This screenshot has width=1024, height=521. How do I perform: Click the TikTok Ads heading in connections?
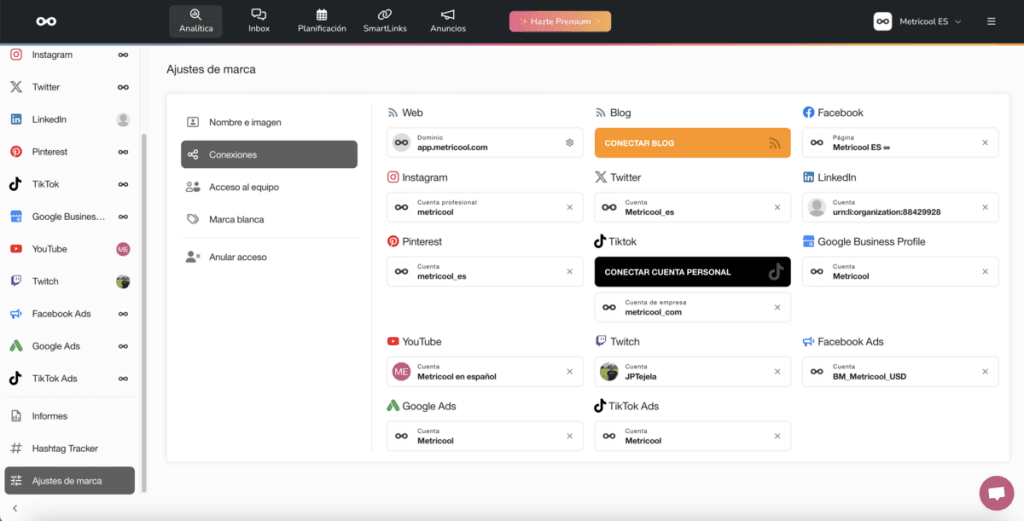click(633, 406)
